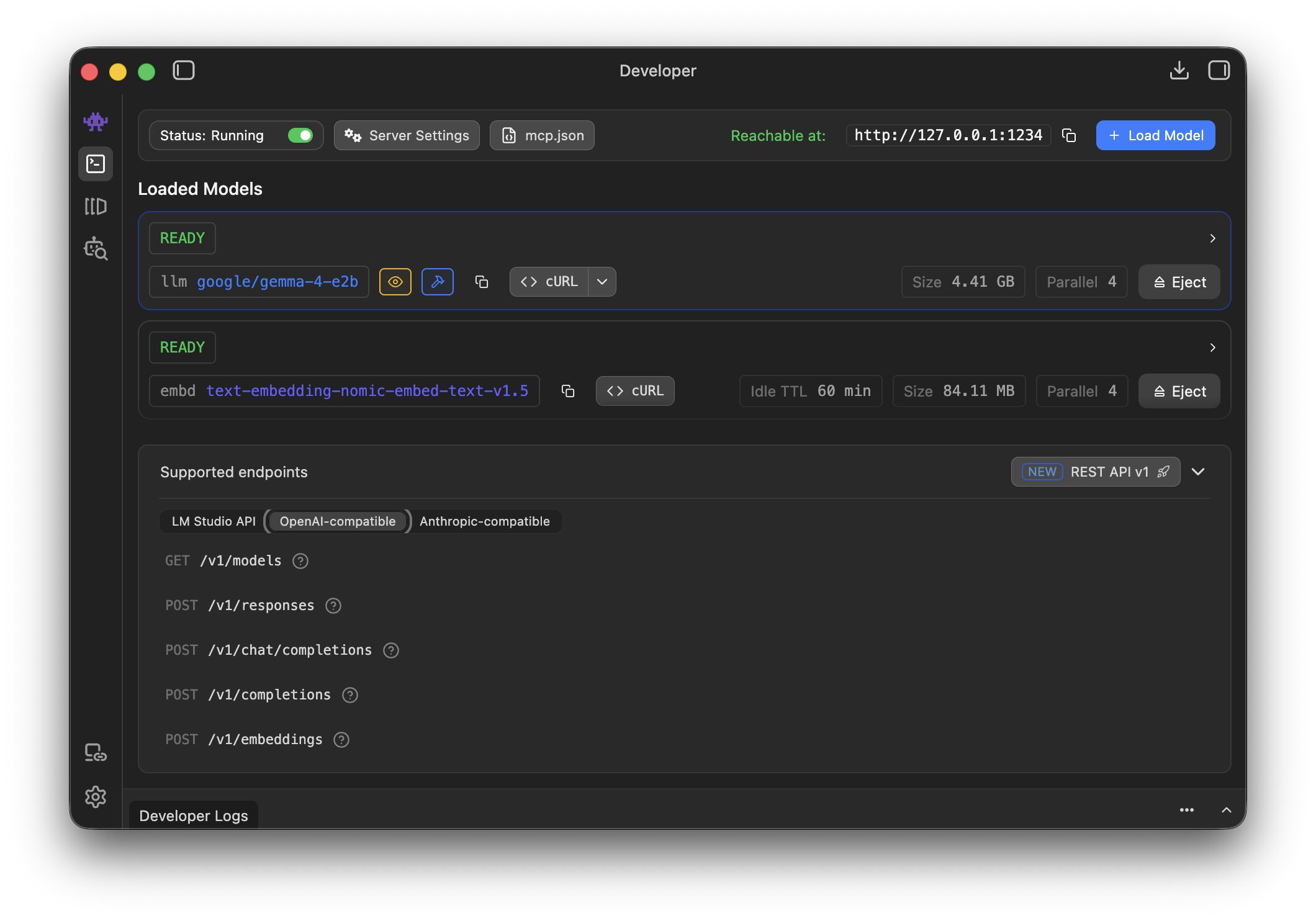Eject the text-embedding-nomic model
This screenshot has height=921, width=1316.
pos(1179,391)
